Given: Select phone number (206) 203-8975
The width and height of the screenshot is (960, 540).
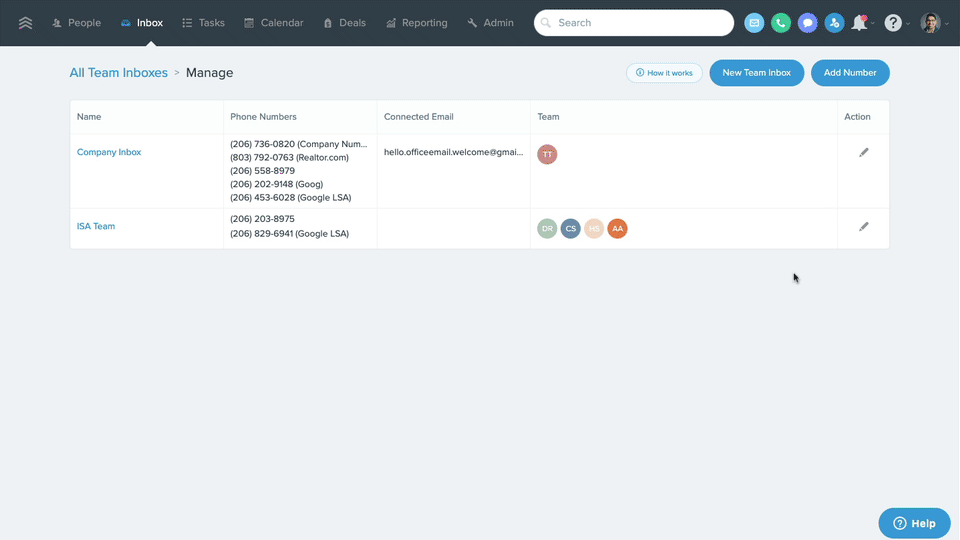Looking at the screenshot, I should click(x=262, y=219).
